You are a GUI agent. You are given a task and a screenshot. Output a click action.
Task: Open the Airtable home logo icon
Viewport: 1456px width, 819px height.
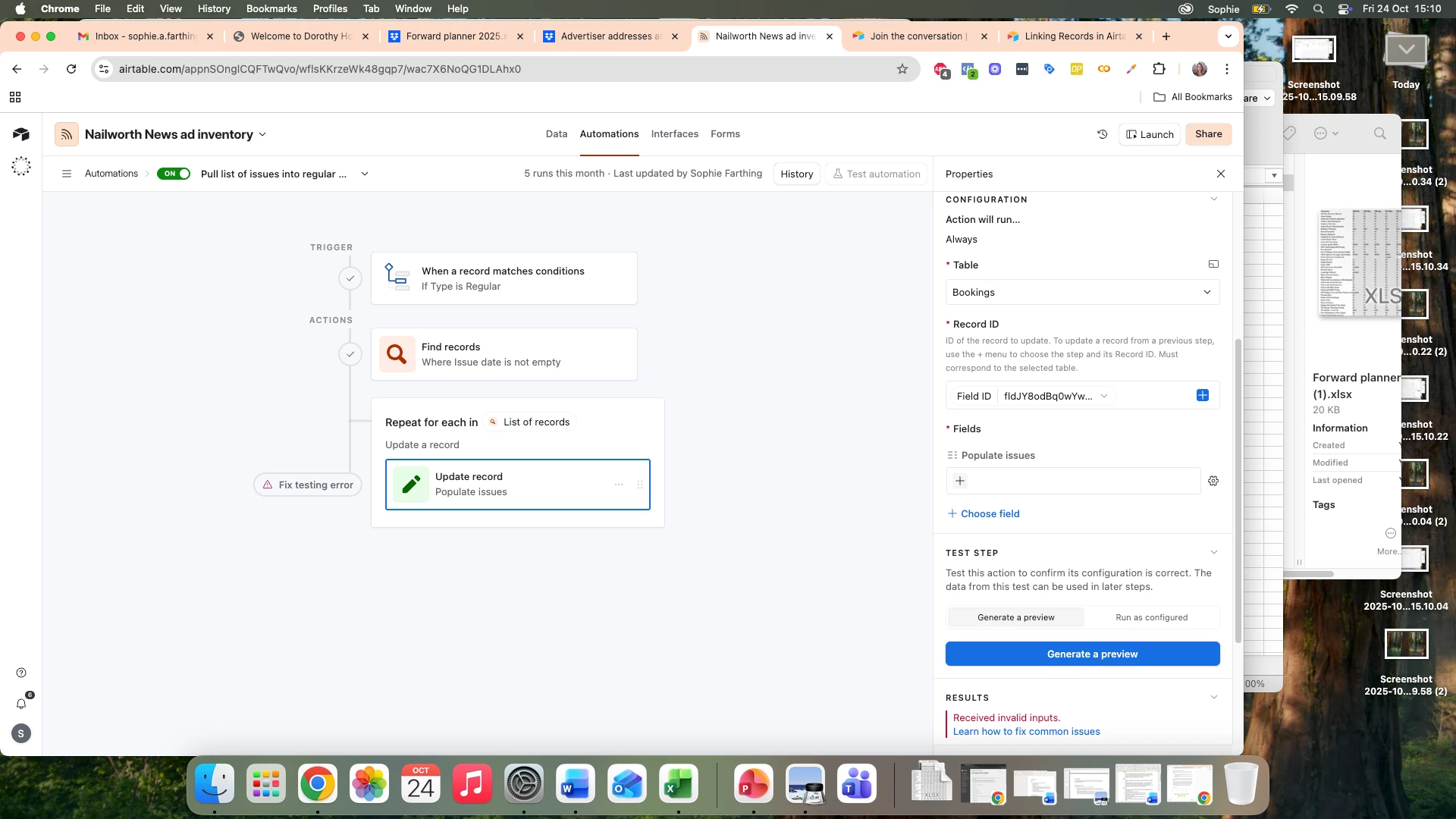[20, 134]
